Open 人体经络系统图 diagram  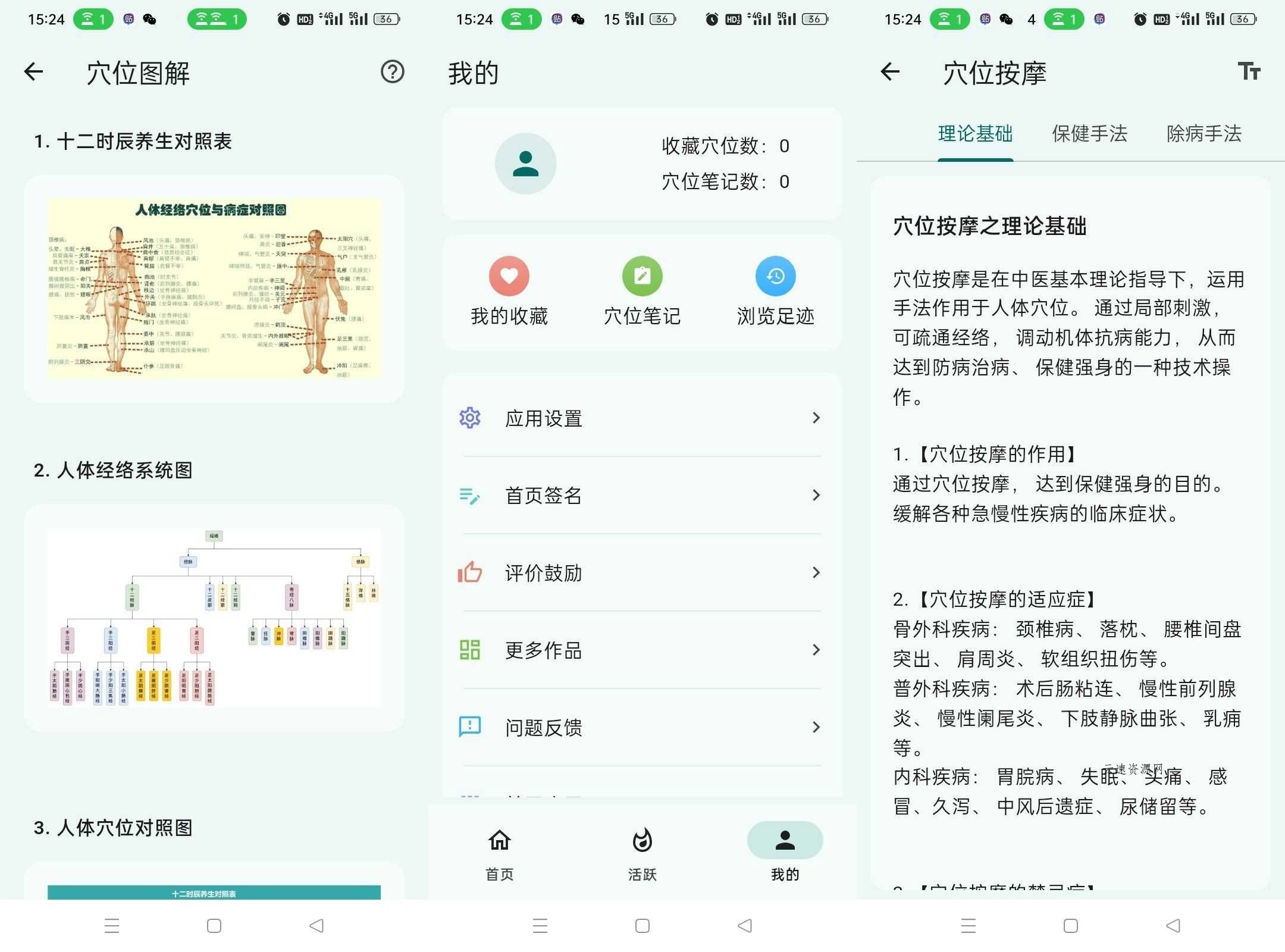[214, 616]
